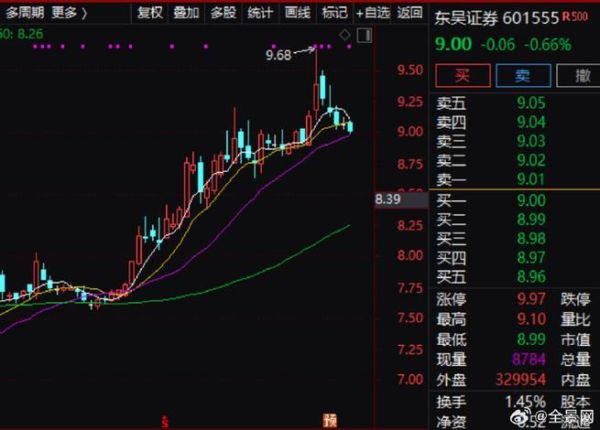The width and height of the screenshot is (600, 430).
Task: Open the 复权 adjustment option
Action: pos(150,13)
